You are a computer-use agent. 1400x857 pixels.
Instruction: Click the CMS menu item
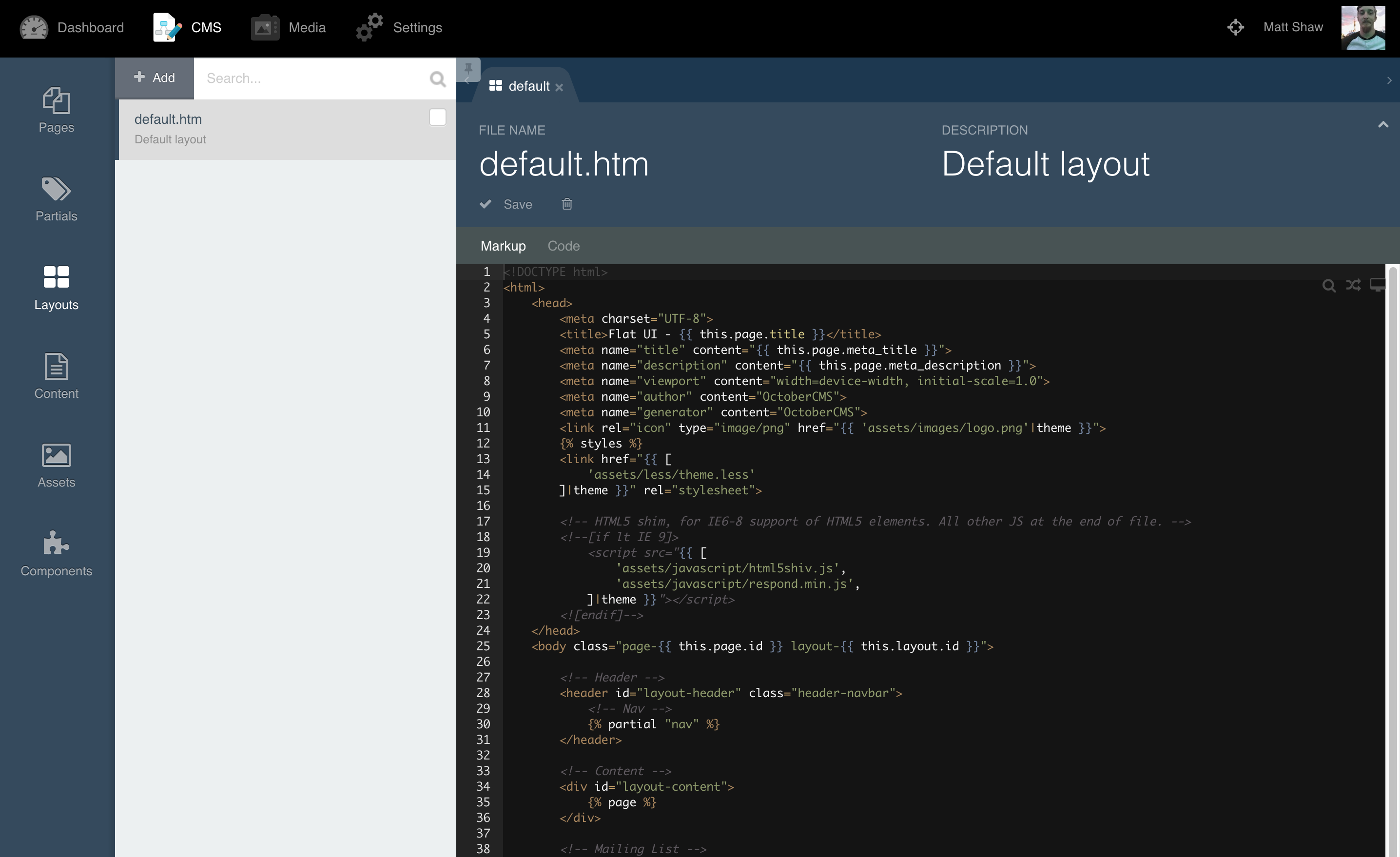pos(187,27)
